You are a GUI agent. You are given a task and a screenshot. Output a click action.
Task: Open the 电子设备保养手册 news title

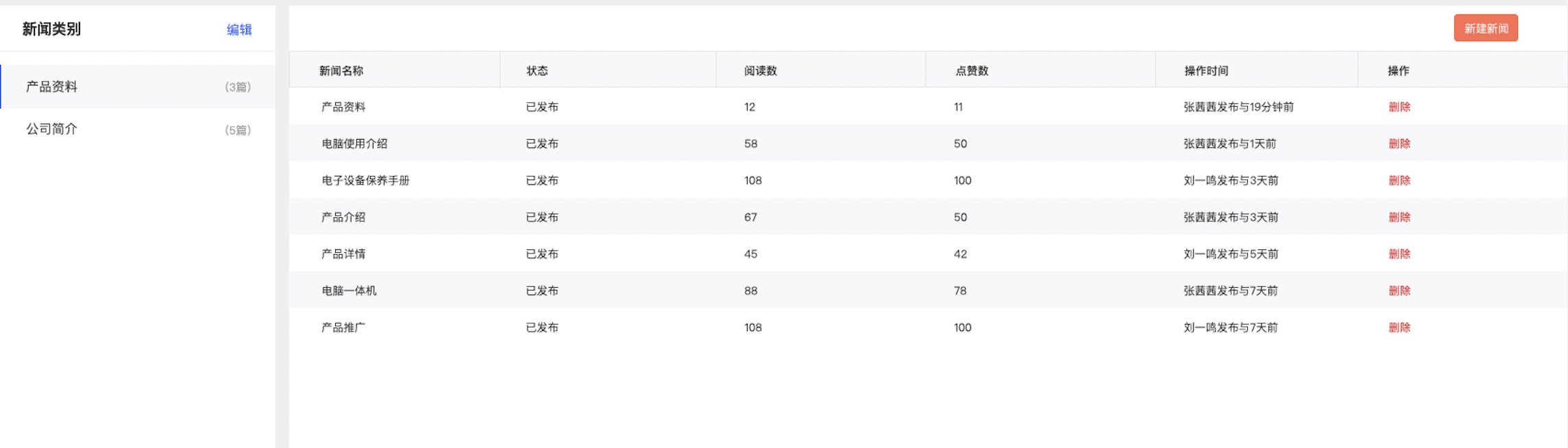click(365, 181)
